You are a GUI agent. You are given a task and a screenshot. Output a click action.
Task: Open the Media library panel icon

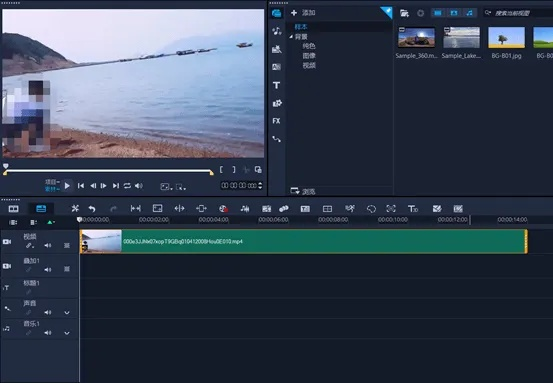[x=276, y=13]
